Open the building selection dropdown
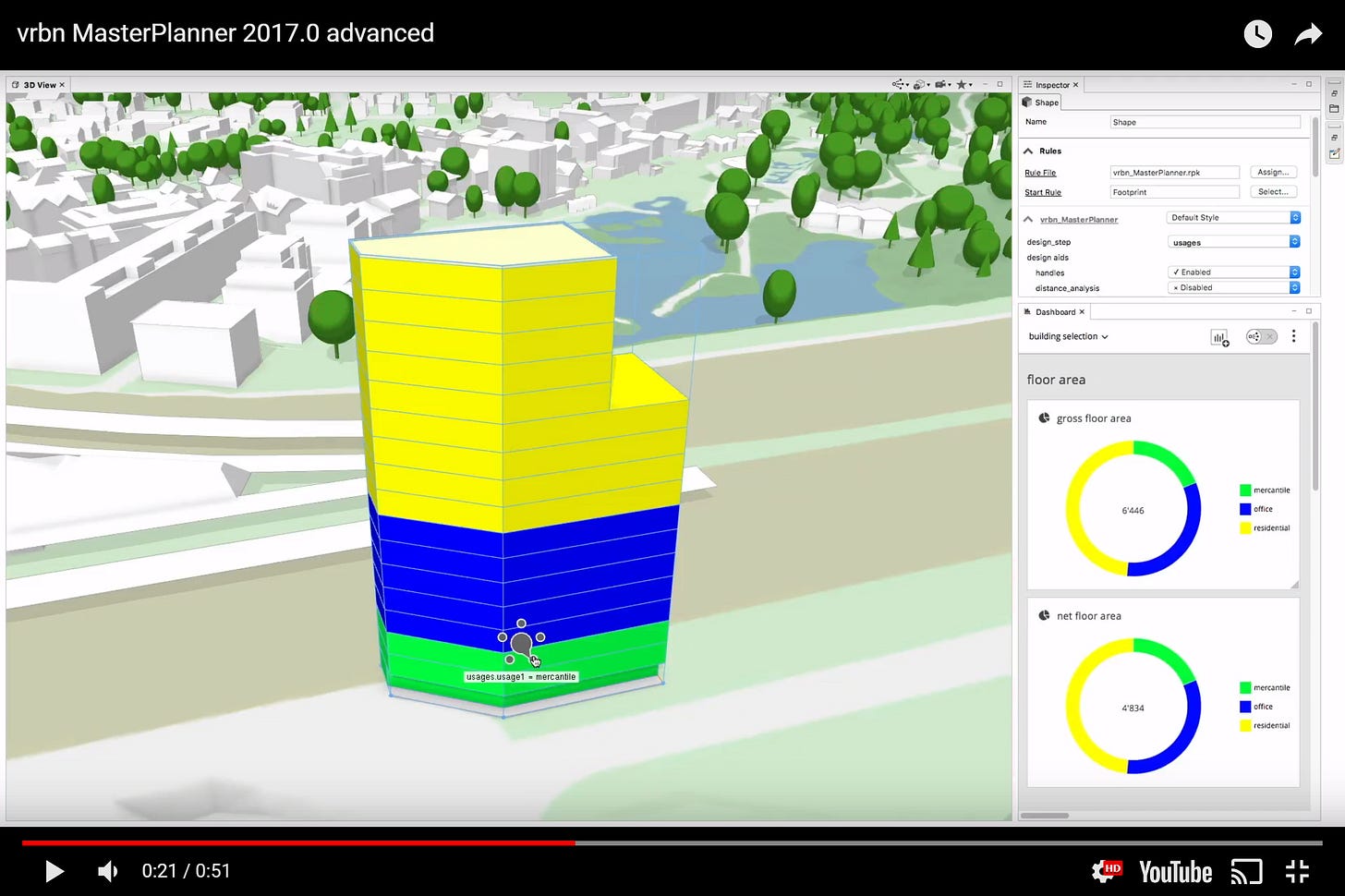1345x896 pixels. tap(1068, 336)
